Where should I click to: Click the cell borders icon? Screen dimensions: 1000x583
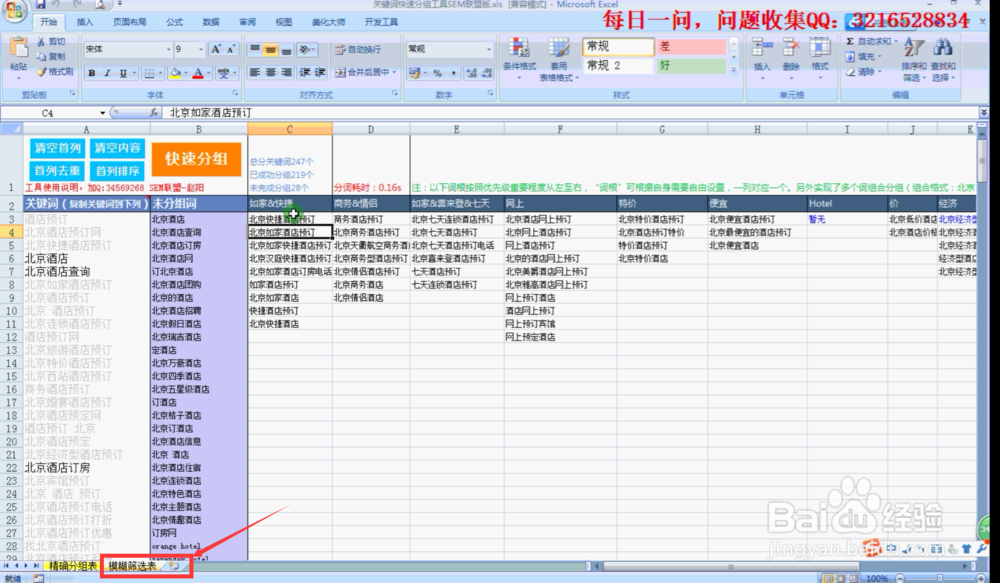(149, 73)
